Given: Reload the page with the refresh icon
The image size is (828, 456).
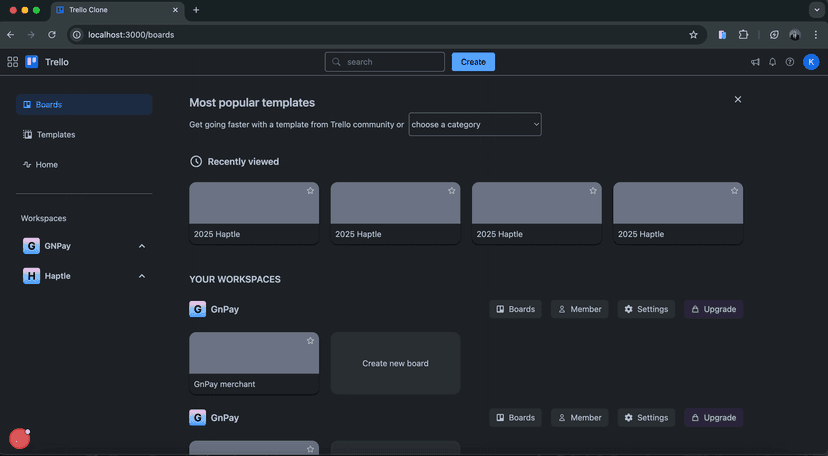Looking at the screenshot, I should click(x=52, y=35).
